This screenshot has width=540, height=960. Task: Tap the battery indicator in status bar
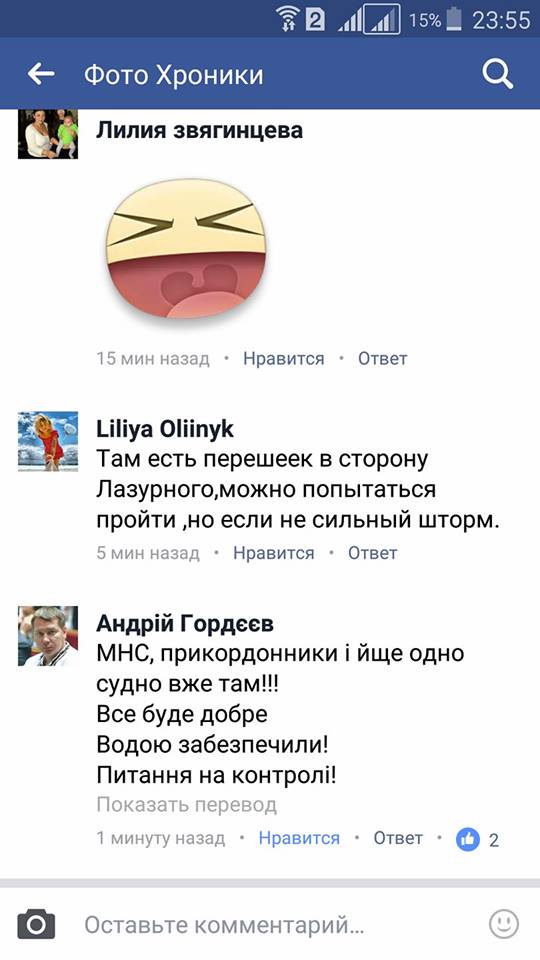click(453, 20)
